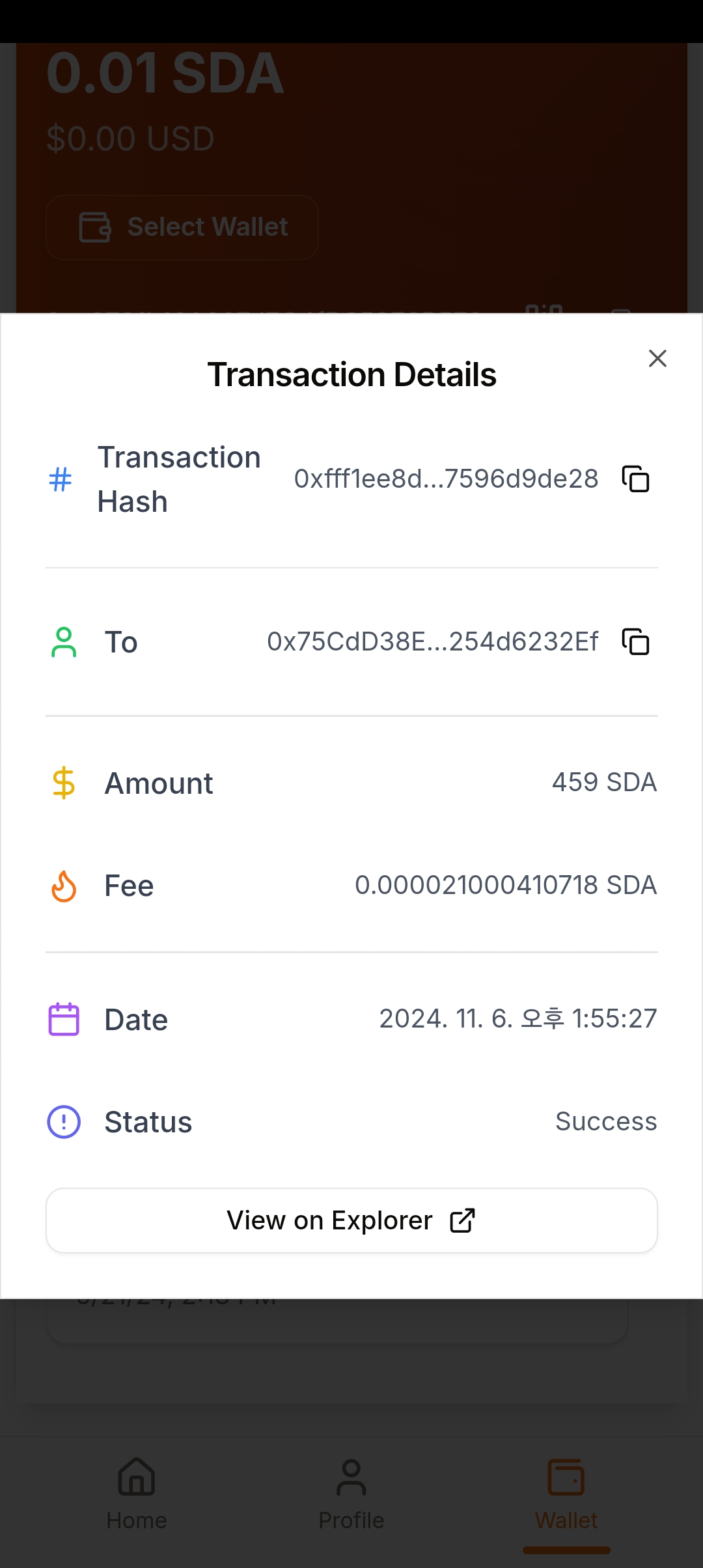The image size is (703, 1568).
Task: Click the 459 SDA amount value
Action: pos(604,783)
